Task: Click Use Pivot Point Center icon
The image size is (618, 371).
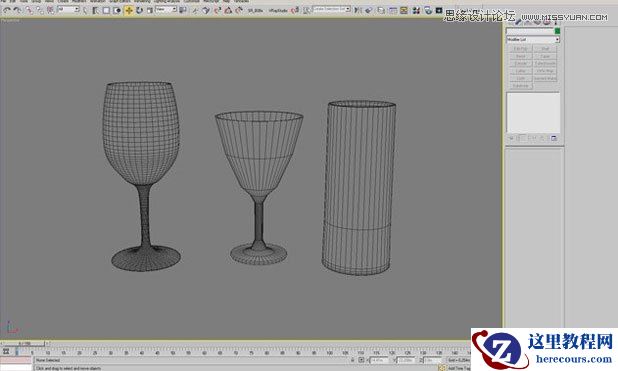Action: point(182,10)
